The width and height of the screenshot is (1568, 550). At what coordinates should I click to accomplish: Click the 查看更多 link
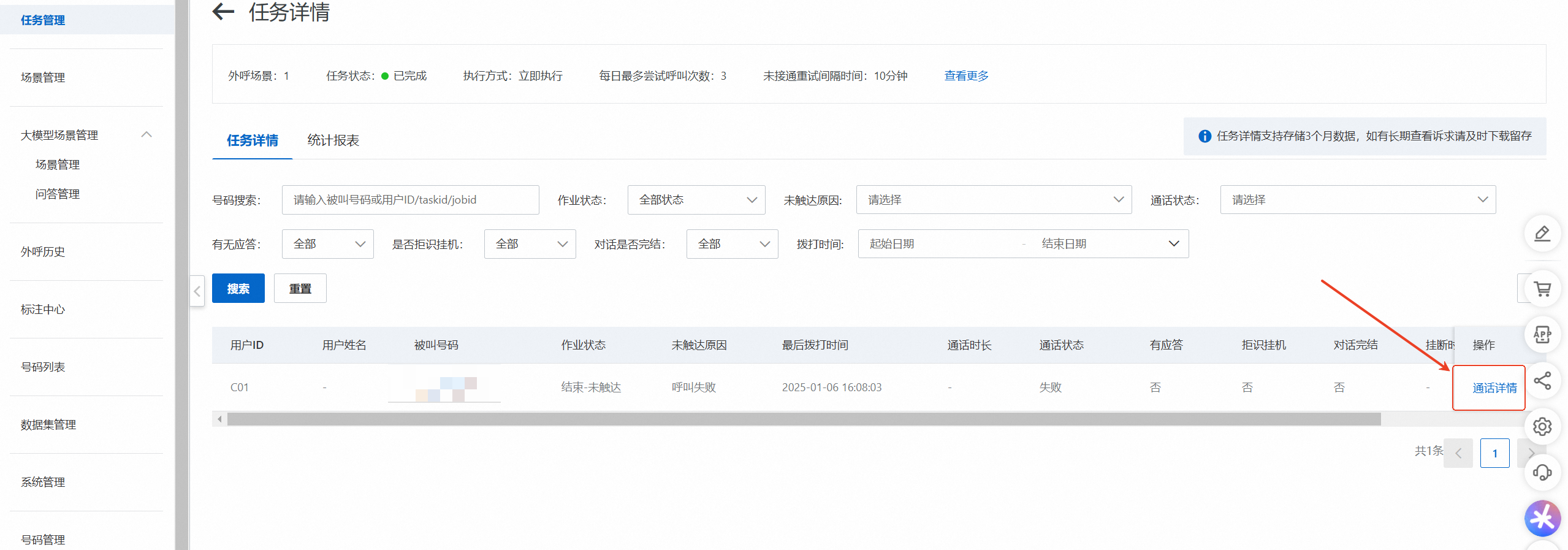click(x=966, y=76)
